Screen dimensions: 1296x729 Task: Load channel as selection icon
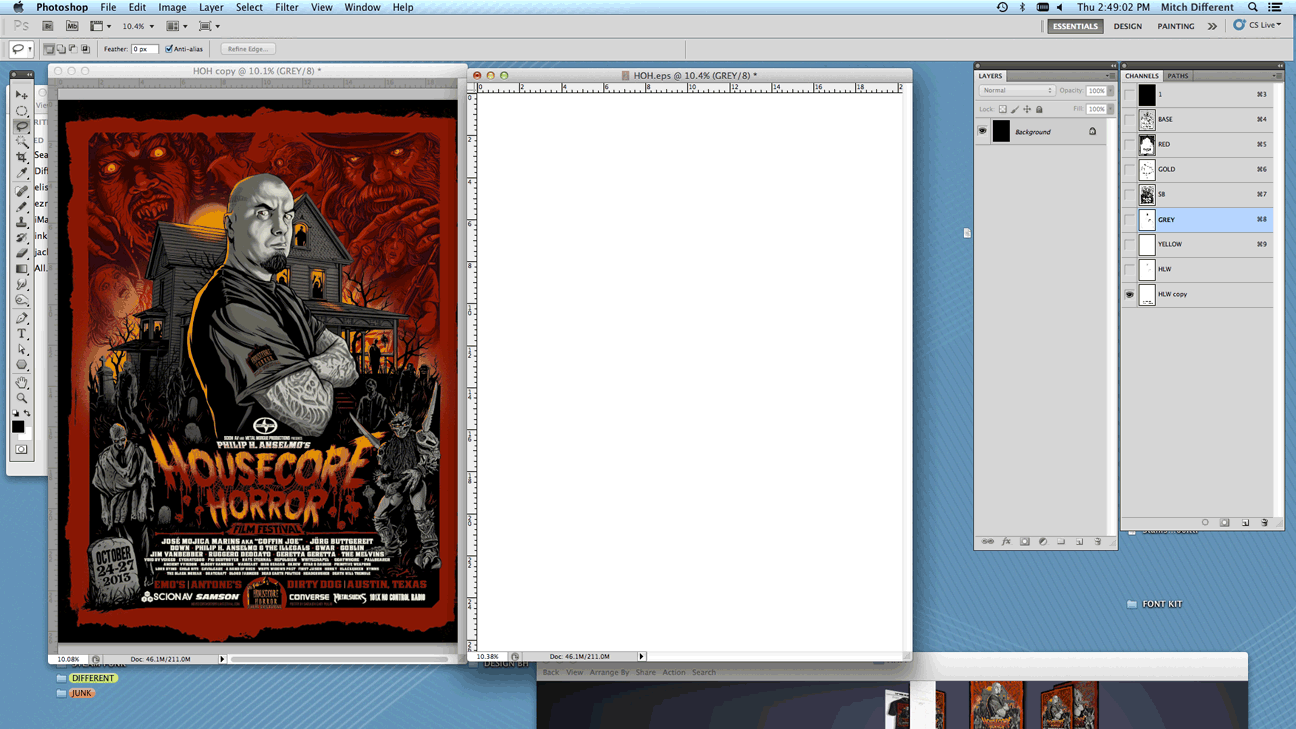coord(1205,523)
